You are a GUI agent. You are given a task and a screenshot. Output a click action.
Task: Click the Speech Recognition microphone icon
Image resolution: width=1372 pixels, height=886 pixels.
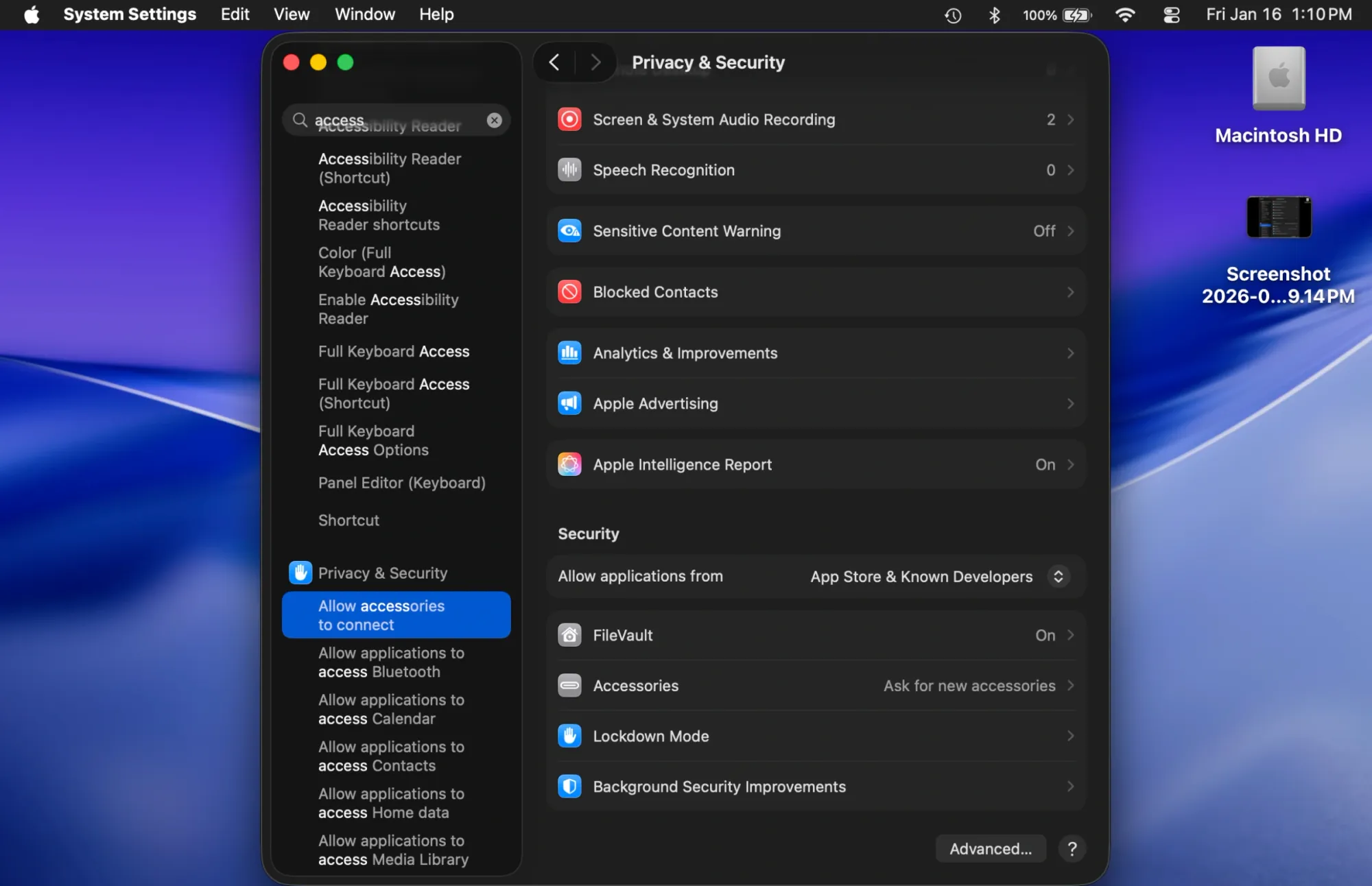(x=569, y=170)
